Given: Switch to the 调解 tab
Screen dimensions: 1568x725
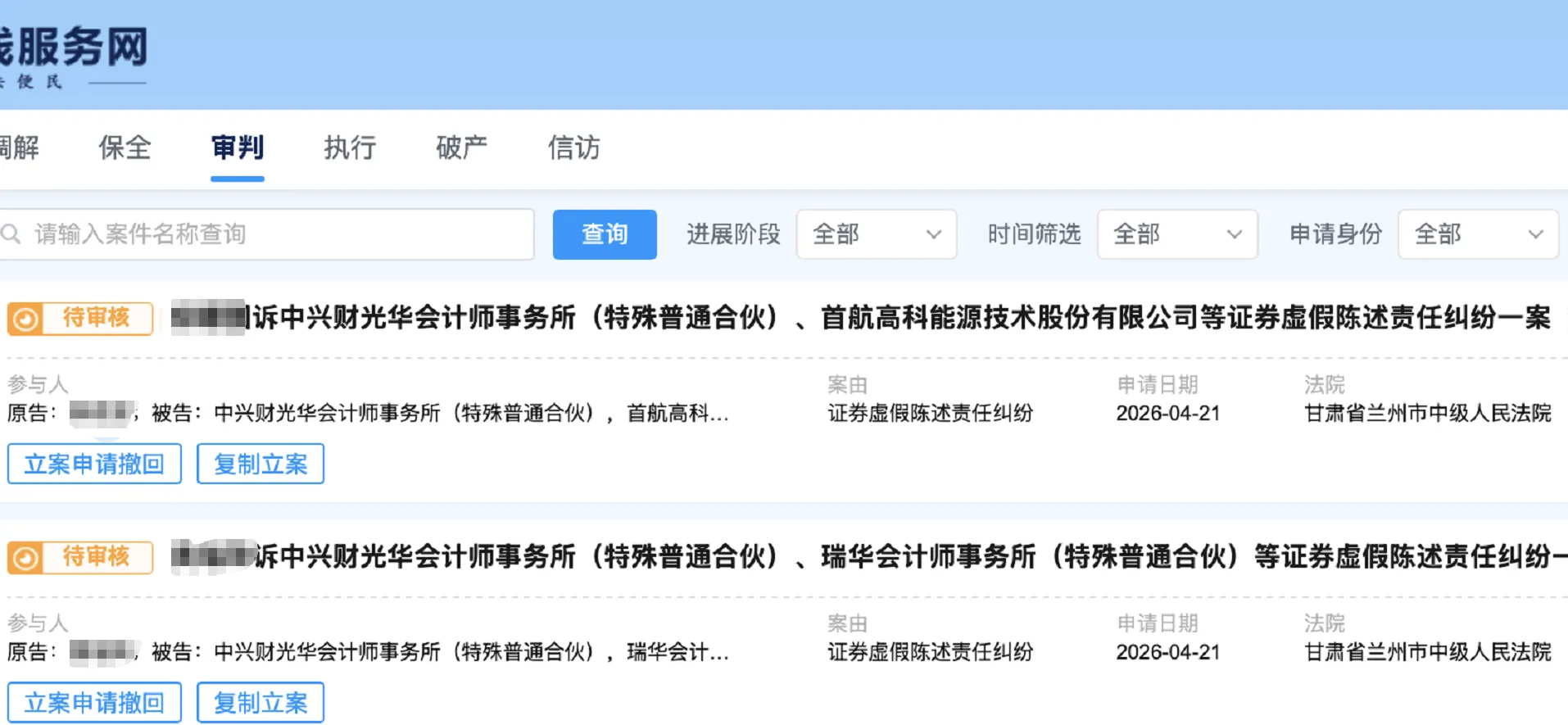Looking at the screenshot, I should 19,147.
